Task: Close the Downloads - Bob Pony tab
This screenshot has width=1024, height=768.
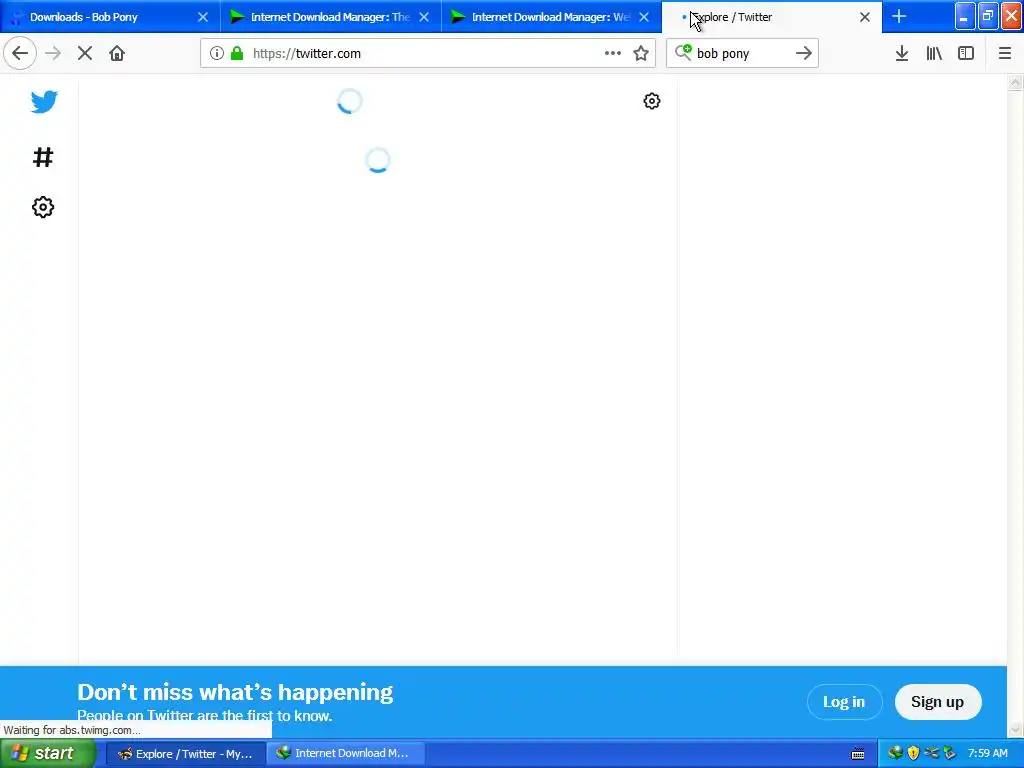Action: click(203, 17)
